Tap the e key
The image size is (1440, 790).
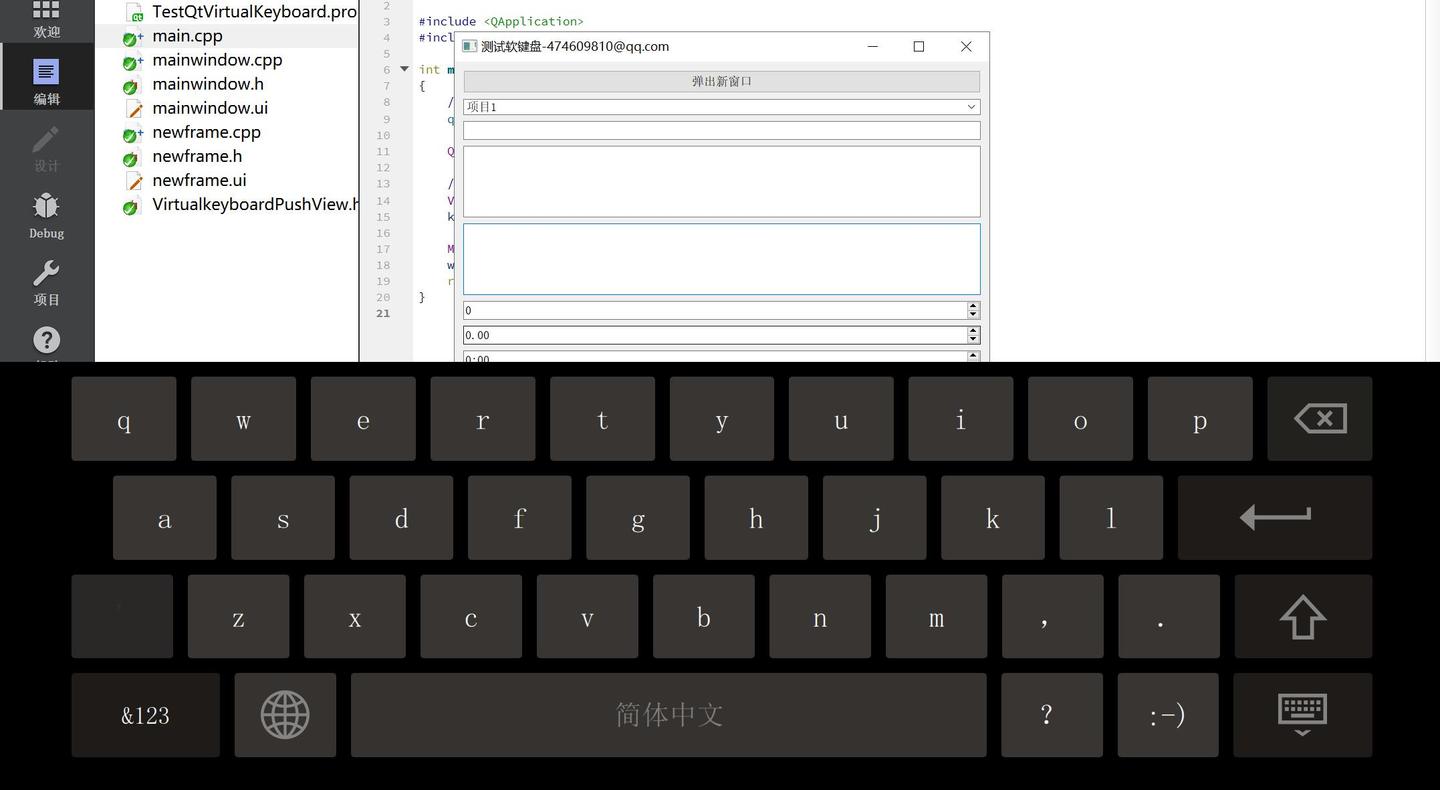click(x=363, y=419)
